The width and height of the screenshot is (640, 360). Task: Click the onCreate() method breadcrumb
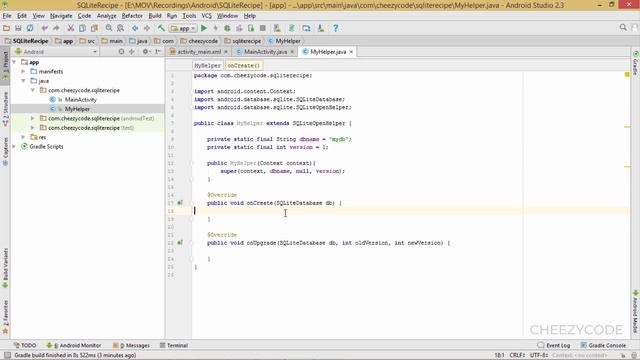coord(243,65)
